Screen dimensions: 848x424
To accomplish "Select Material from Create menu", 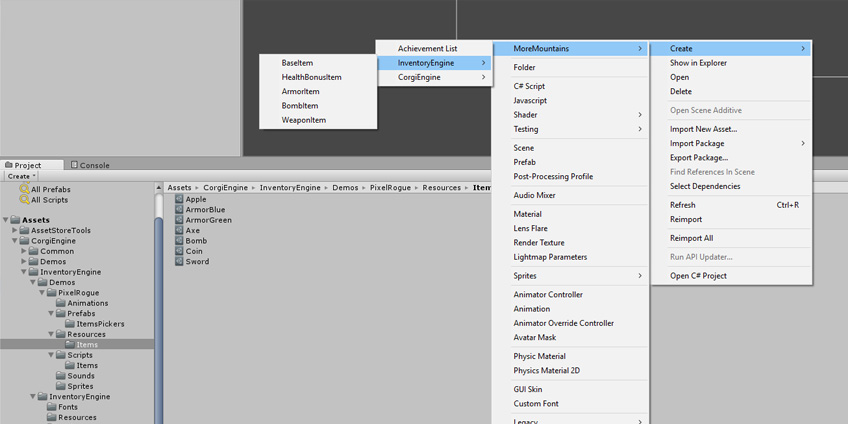I will [570, 214].
